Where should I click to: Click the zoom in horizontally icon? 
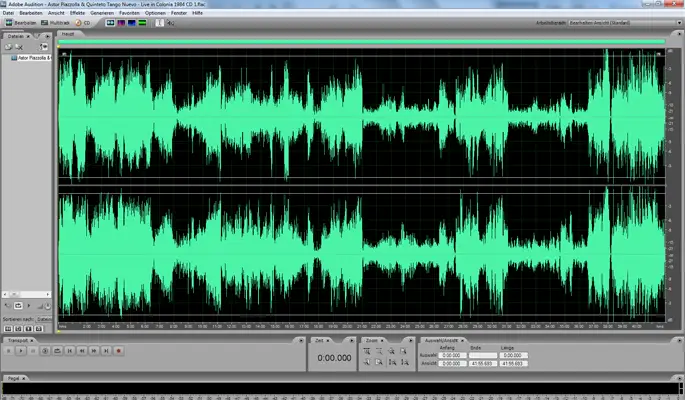(367, 352)
